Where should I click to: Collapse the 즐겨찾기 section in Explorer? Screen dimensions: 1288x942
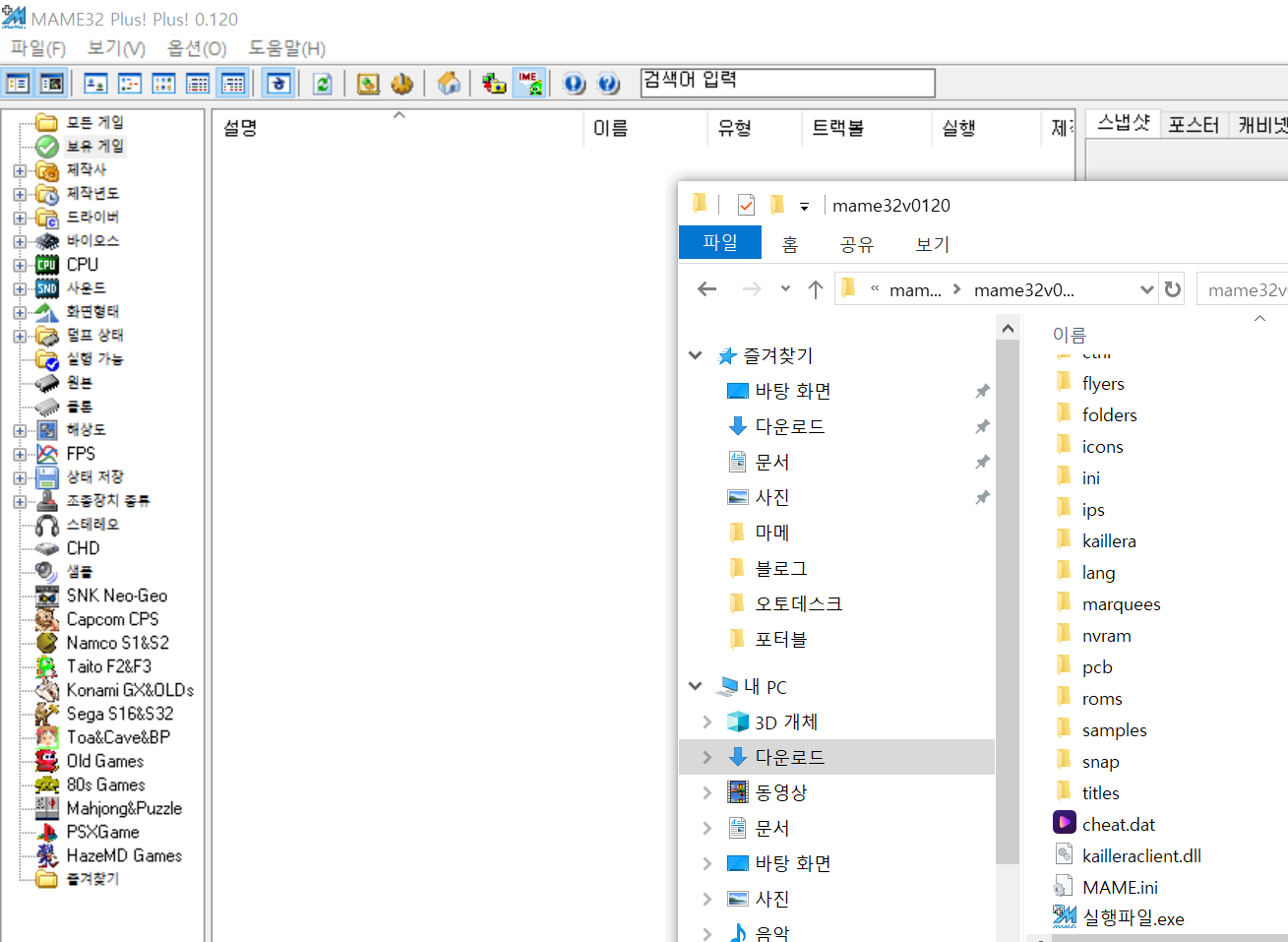(x=696, y=355)
